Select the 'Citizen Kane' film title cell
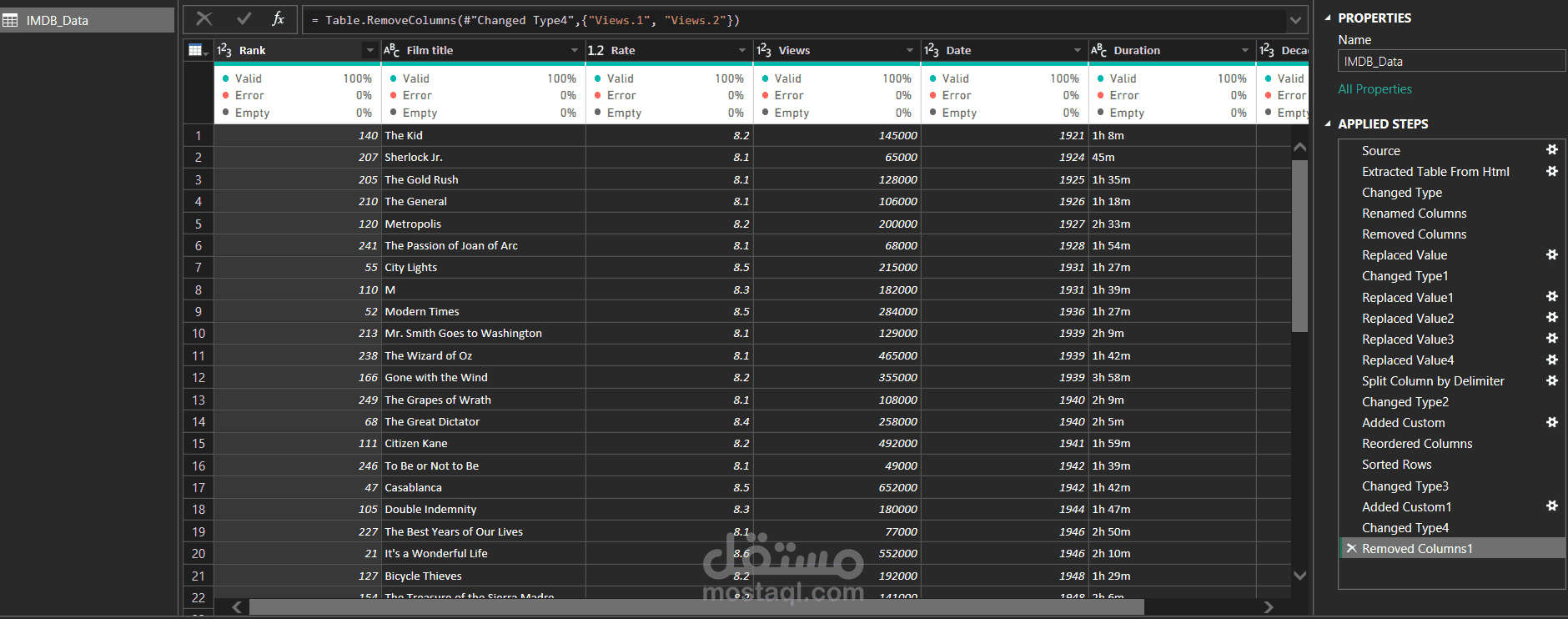This screenshot has height=619, width=1568. click(x=484, y=443)
